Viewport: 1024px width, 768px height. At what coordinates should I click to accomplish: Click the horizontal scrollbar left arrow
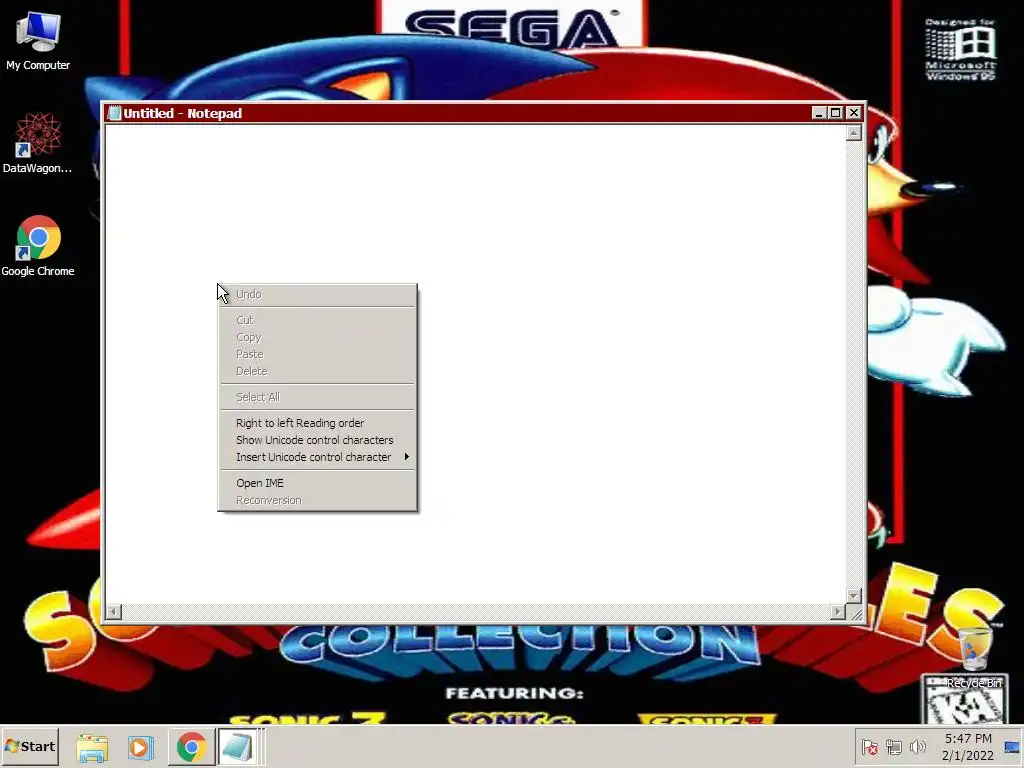pos(114,612)
